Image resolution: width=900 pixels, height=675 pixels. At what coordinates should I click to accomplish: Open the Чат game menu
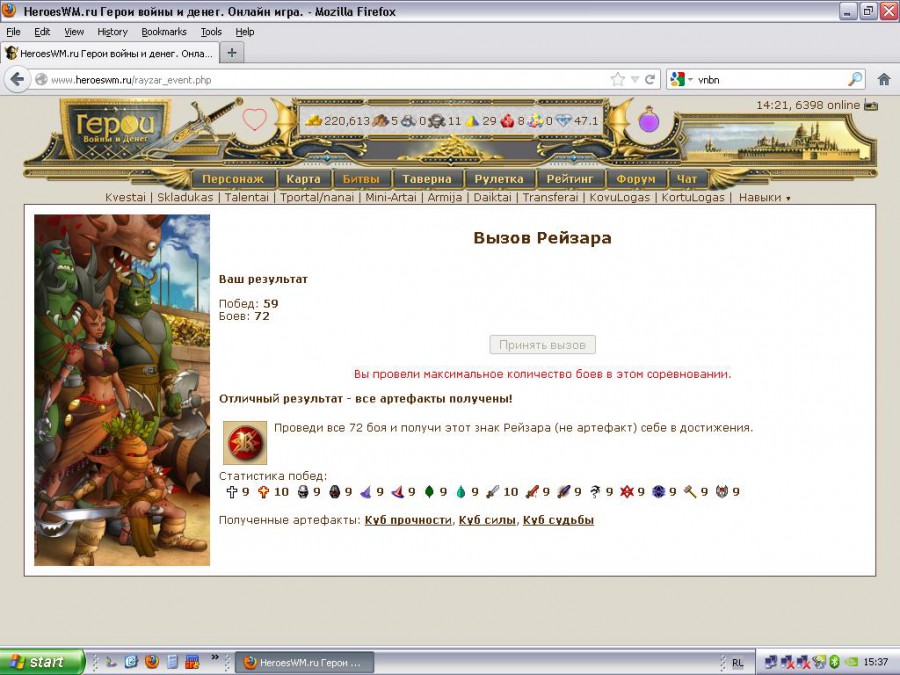coord(686,179)
